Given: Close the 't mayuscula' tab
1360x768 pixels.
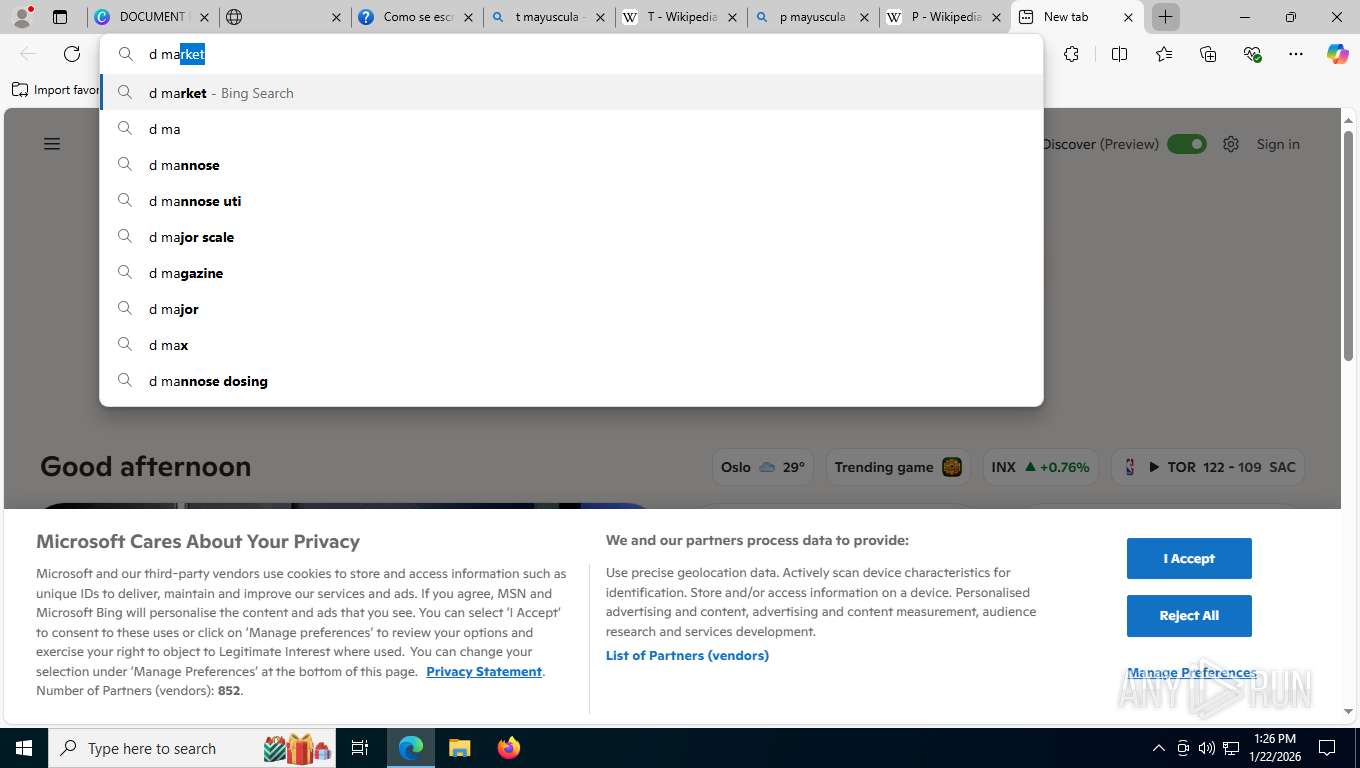Looking at the screenshot, I should click(x=600, y=17).
